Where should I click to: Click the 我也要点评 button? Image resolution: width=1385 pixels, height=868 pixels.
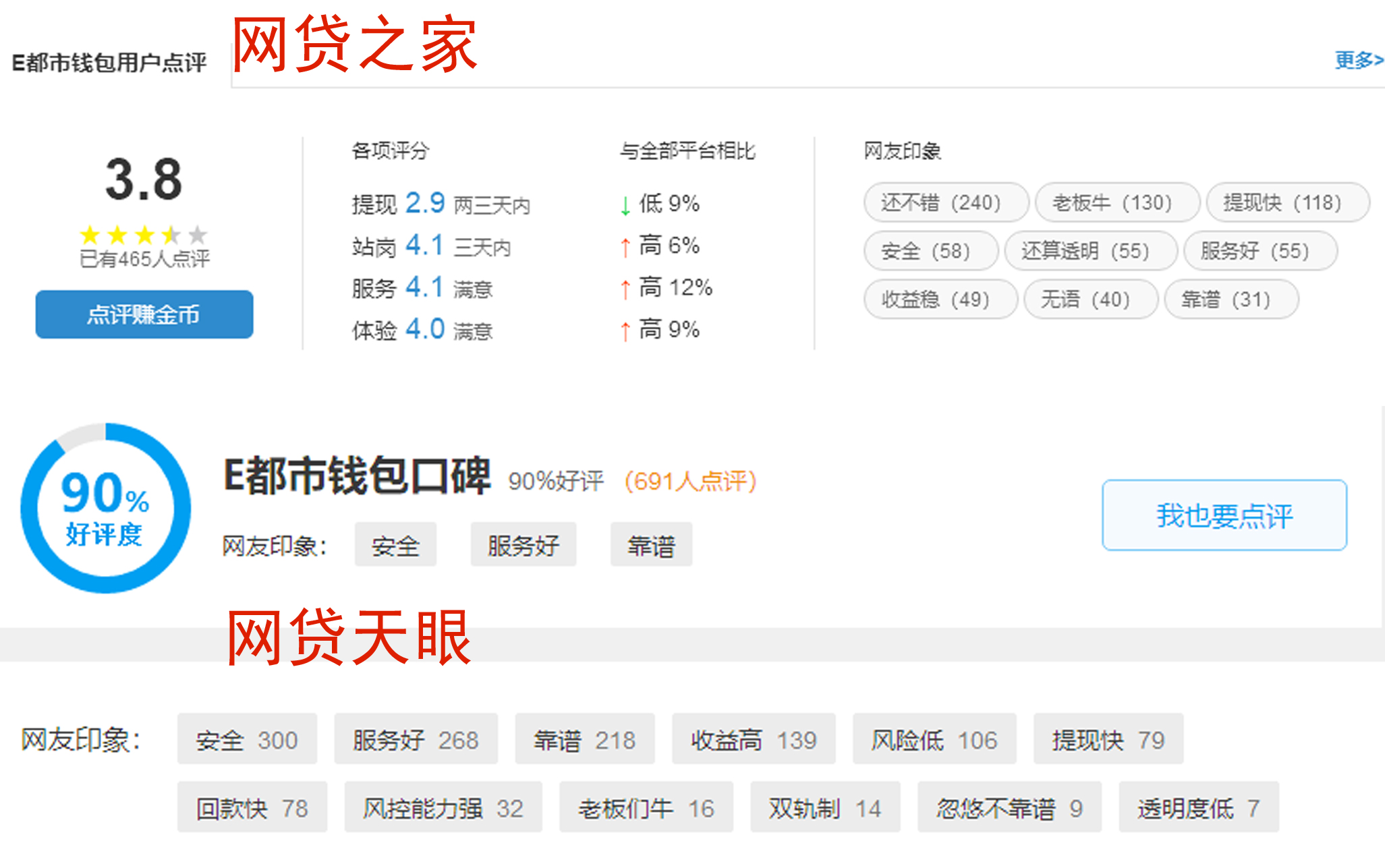click(1224, 515)
